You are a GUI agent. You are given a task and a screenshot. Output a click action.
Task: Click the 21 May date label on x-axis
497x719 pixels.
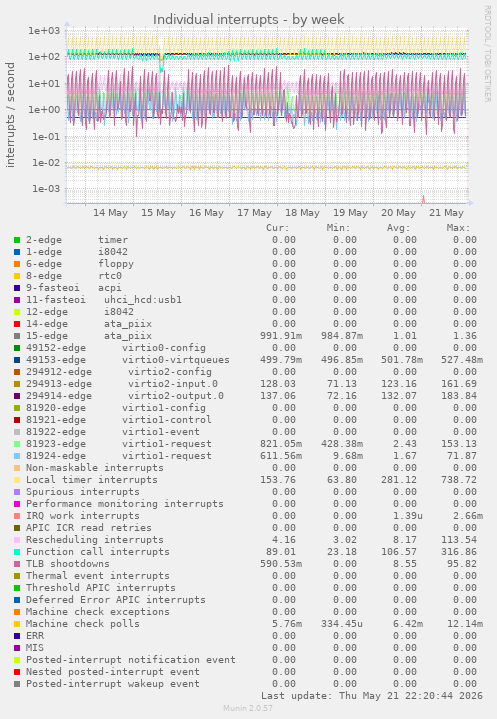tap(446, 213)
